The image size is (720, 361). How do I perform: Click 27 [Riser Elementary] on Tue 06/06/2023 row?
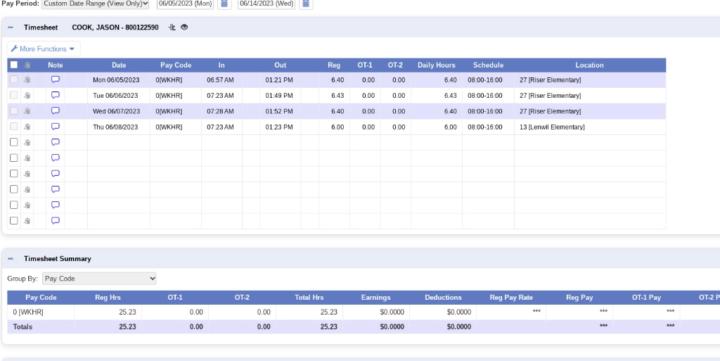coord(550,96)
